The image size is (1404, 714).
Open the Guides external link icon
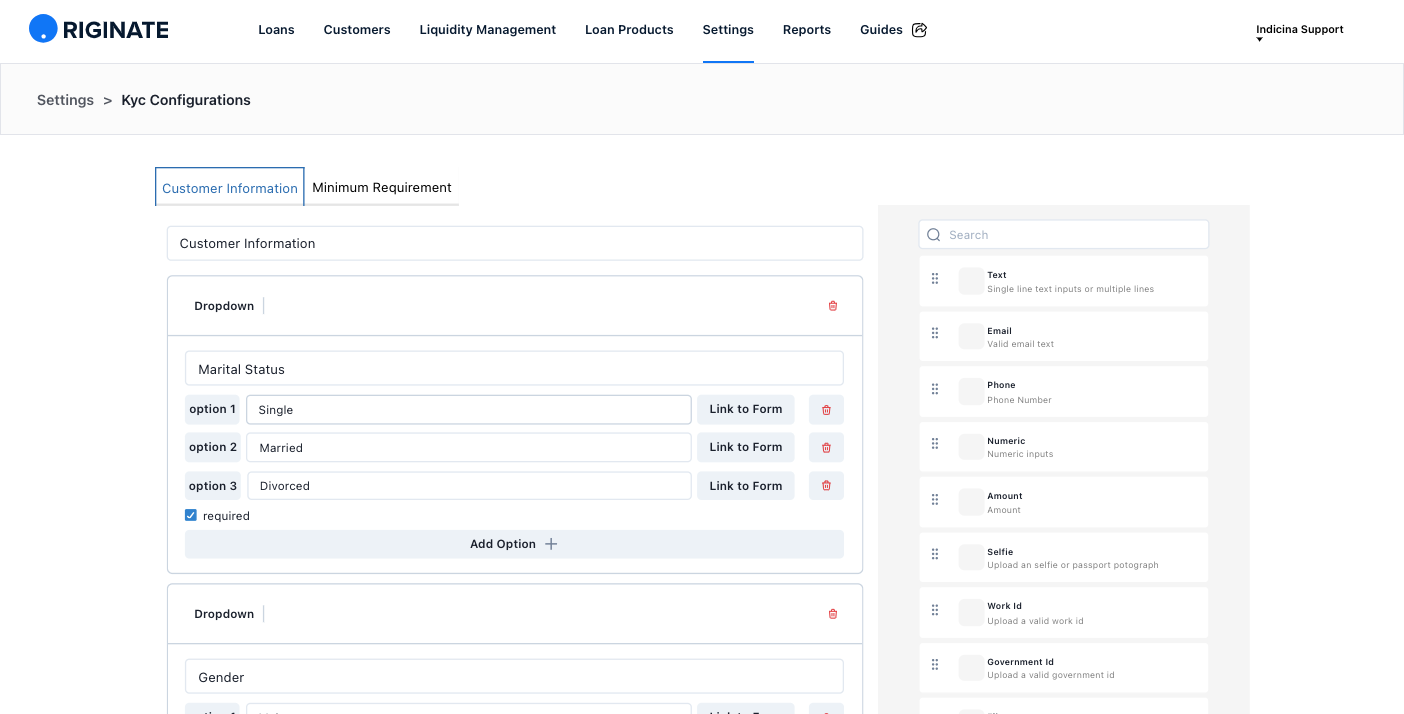(x=920, y=30)
